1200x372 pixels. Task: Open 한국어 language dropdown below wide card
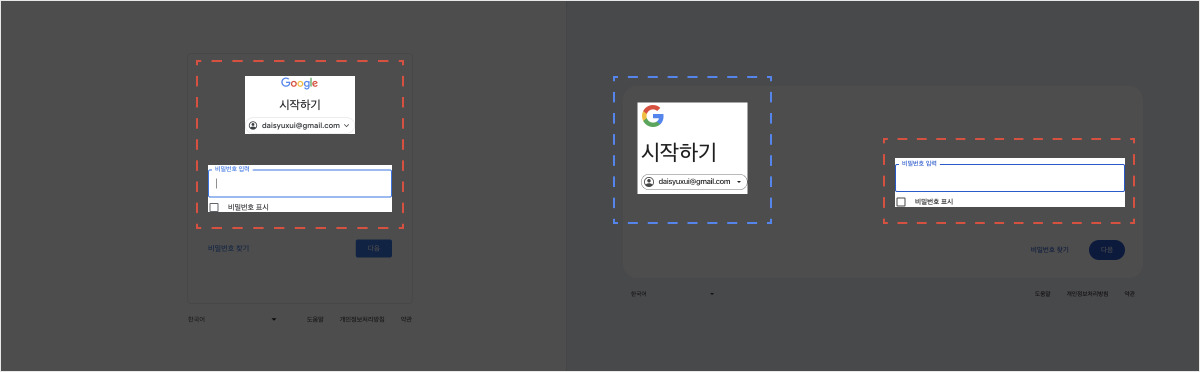tap(673, 294)
